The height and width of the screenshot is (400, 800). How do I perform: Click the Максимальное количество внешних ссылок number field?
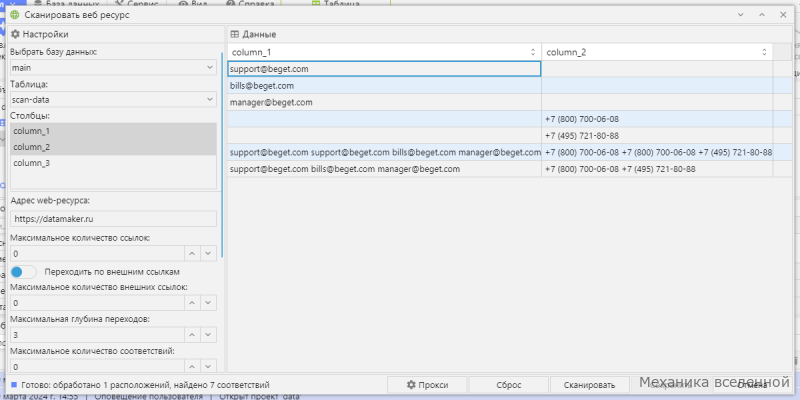(x=97, y=303)
